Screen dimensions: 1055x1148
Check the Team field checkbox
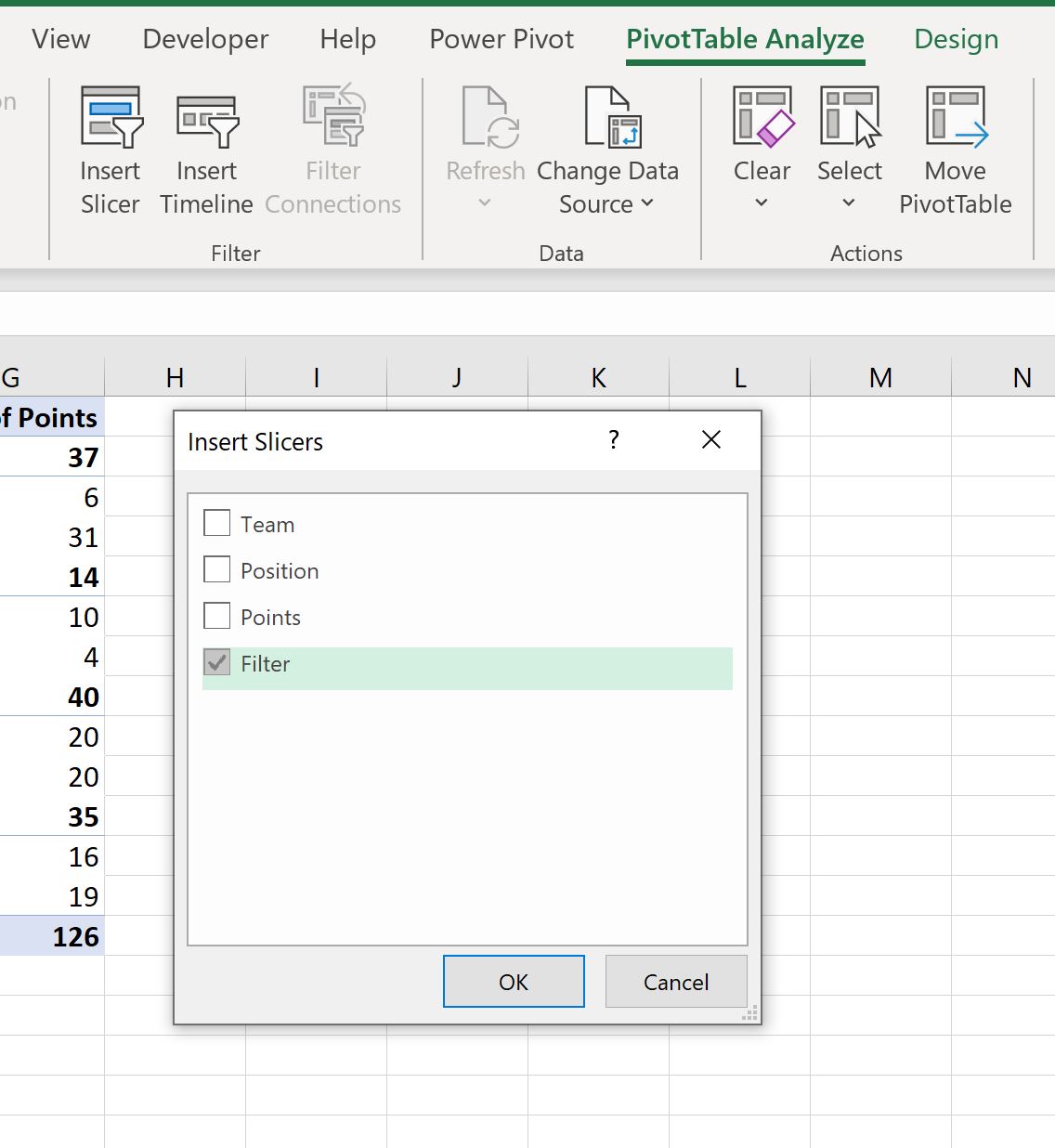[216, 523]
